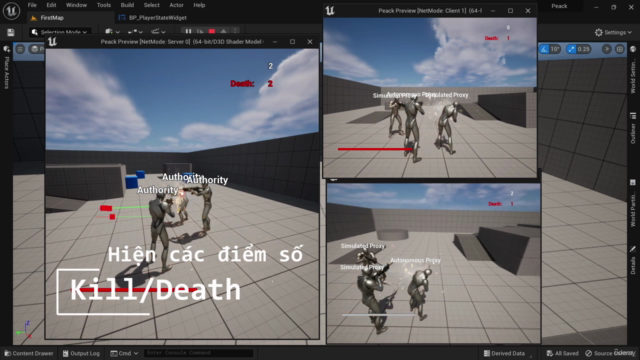Screen dimensions: 640x360
Task: Open the Edit menu
Action: coord(51,5)
